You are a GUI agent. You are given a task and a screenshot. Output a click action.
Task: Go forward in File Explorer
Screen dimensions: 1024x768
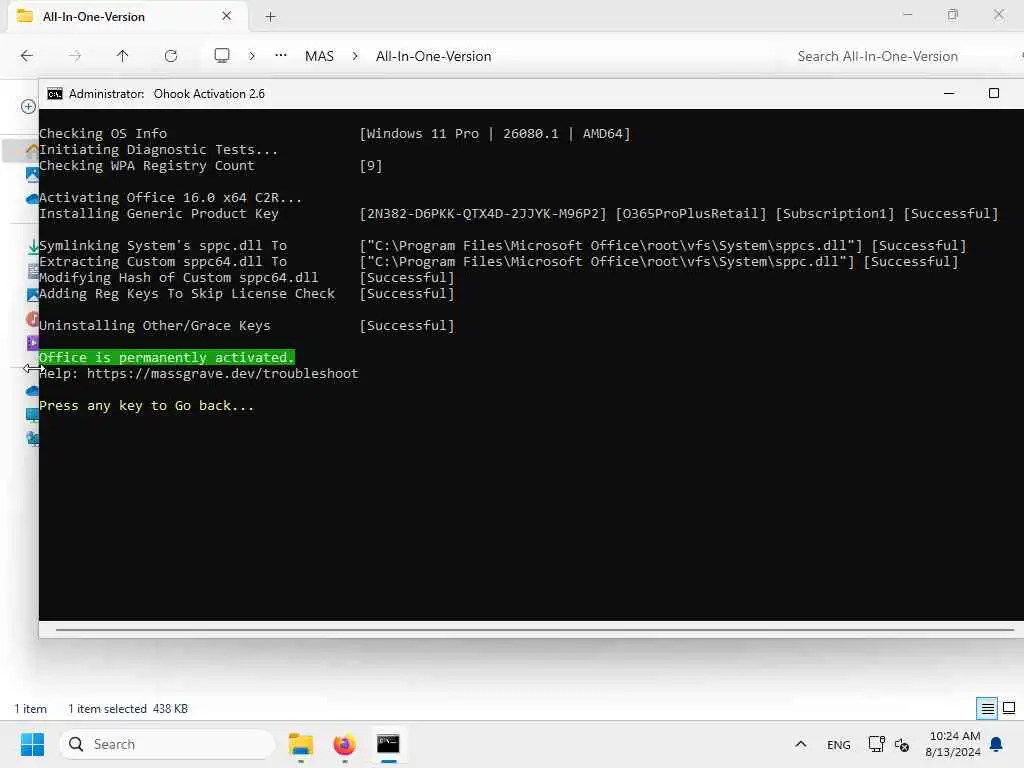75,56
